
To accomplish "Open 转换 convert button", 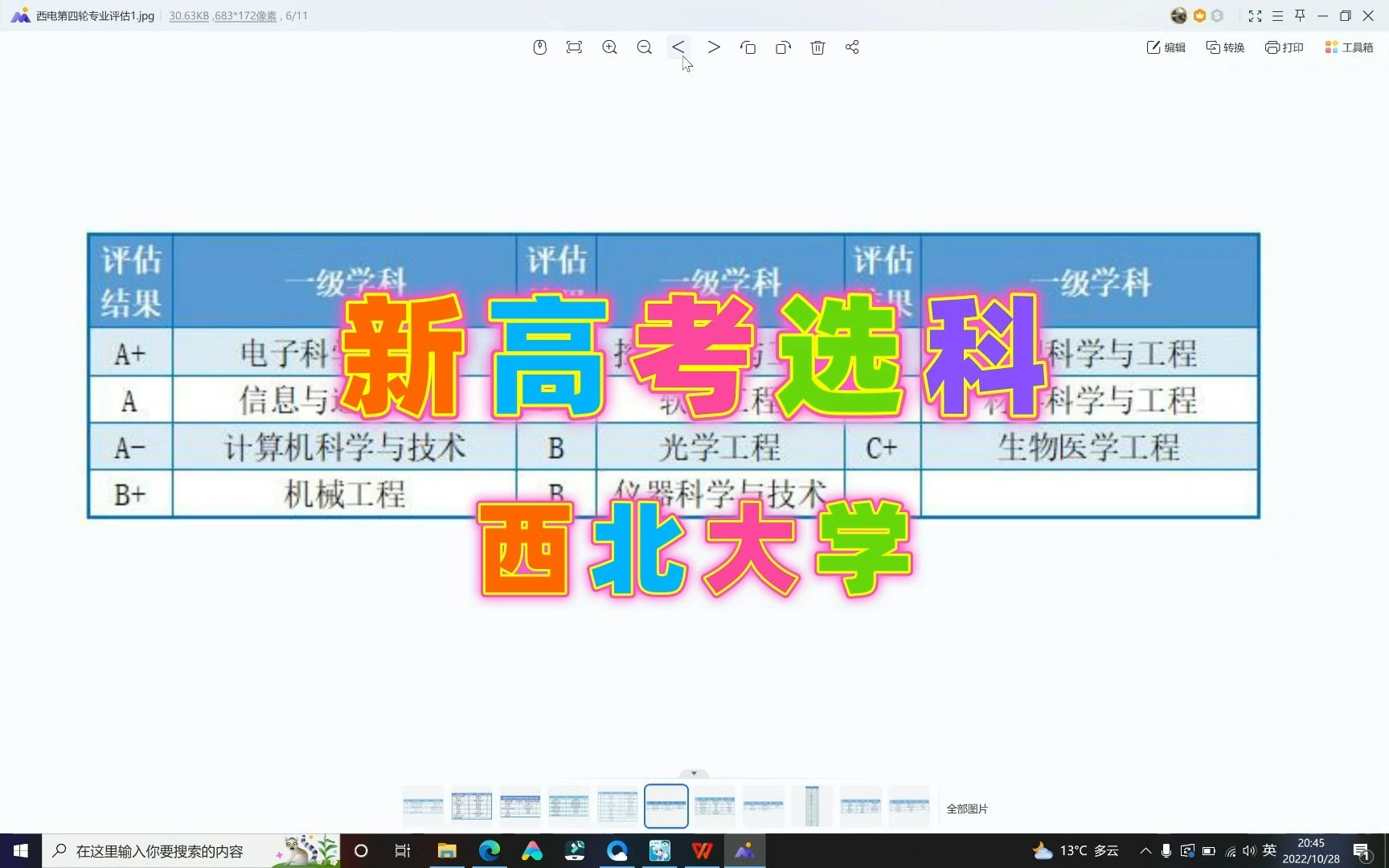I will (x=1225, y=47).
